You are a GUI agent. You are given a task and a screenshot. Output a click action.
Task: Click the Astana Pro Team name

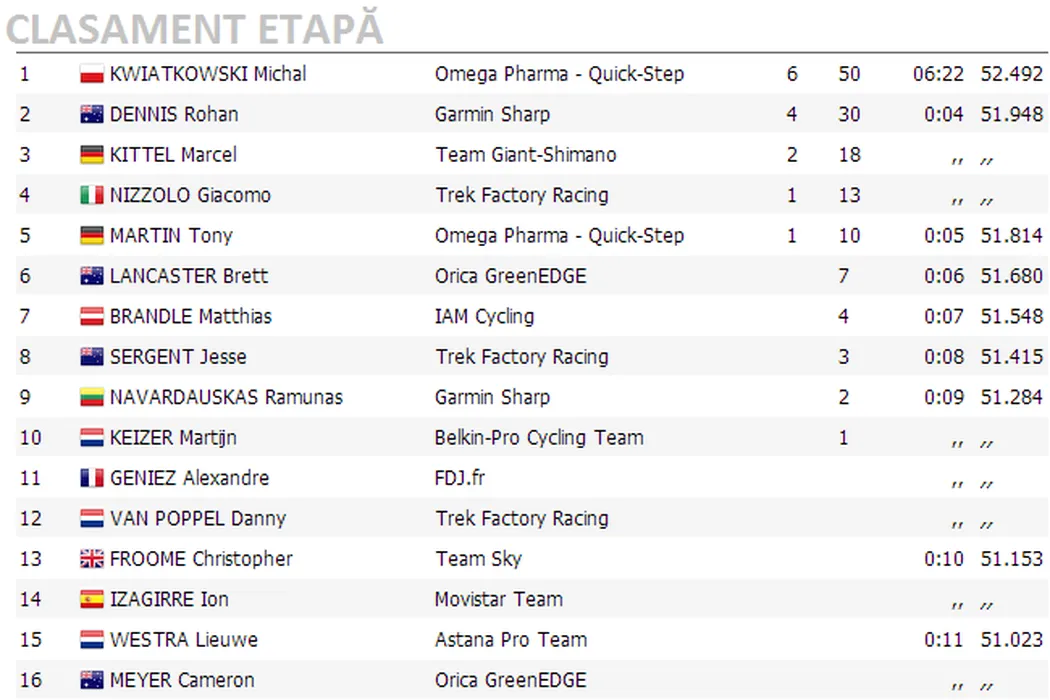tap(510, 640)
